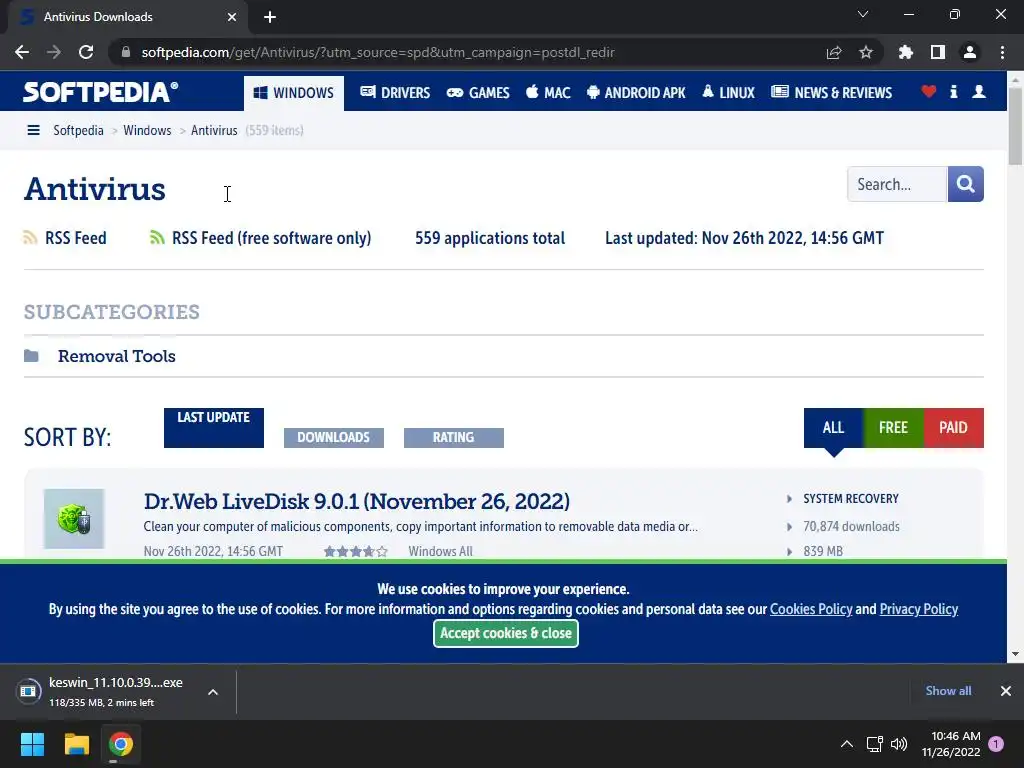Filter to FREE applications
The height and width of the screenshot is (768, 1024).
click(x=893, y=428)
